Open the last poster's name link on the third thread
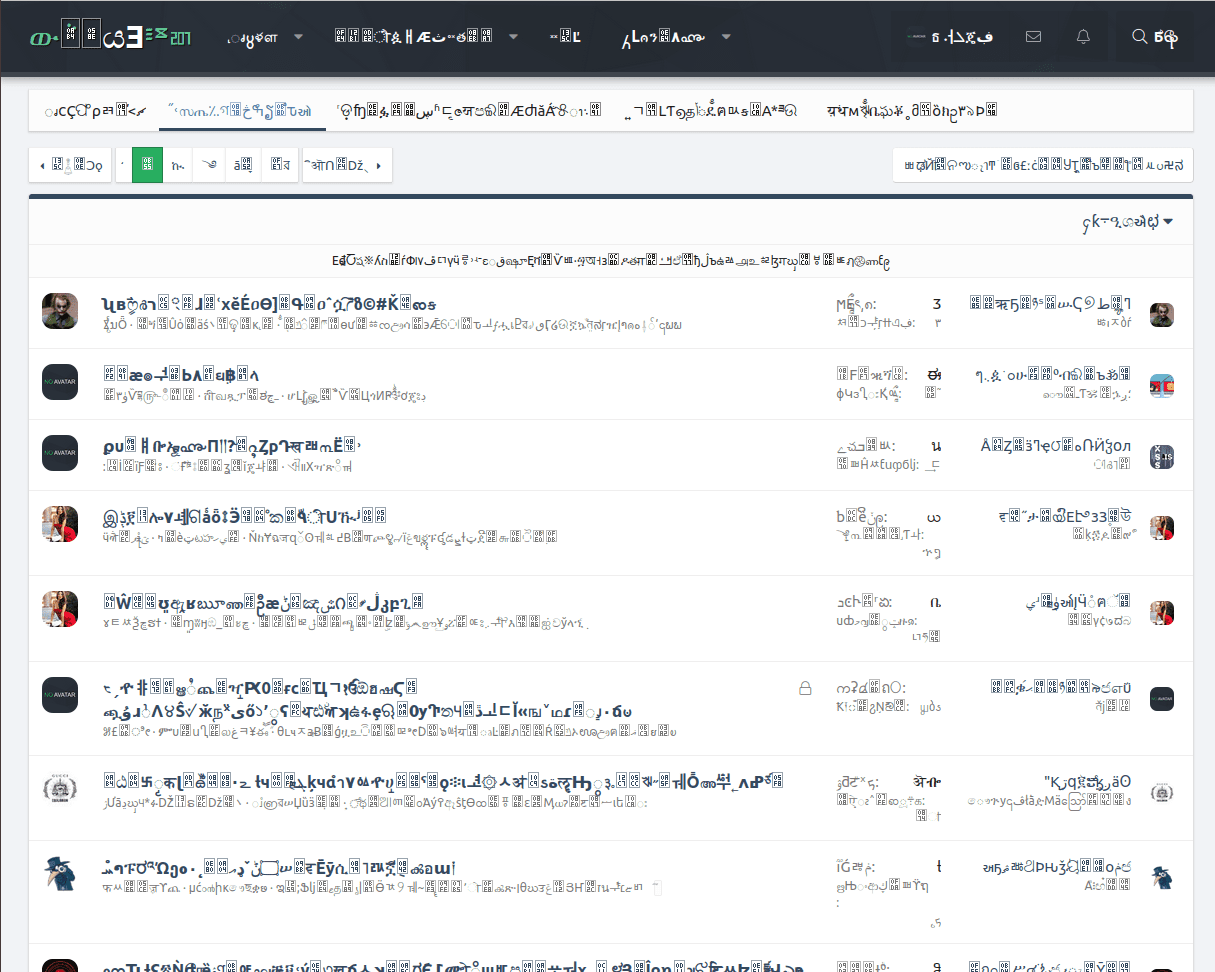 click(x=1057, y=446)
